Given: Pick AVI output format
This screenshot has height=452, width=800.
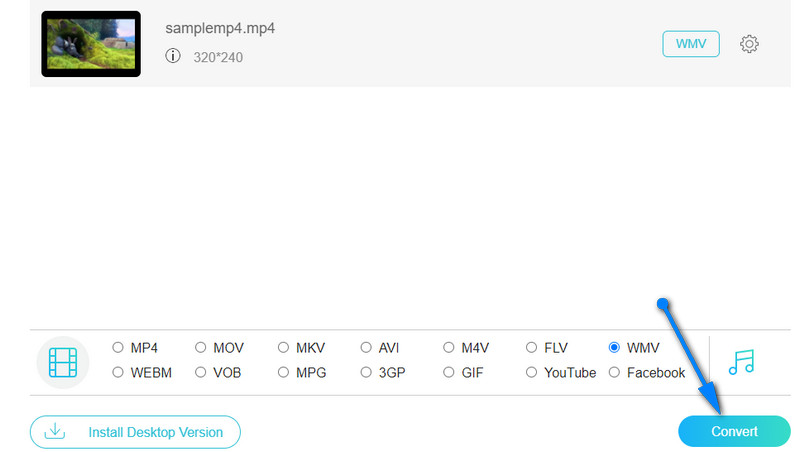Looking at the screenshot, I should [x=367, y=348].
